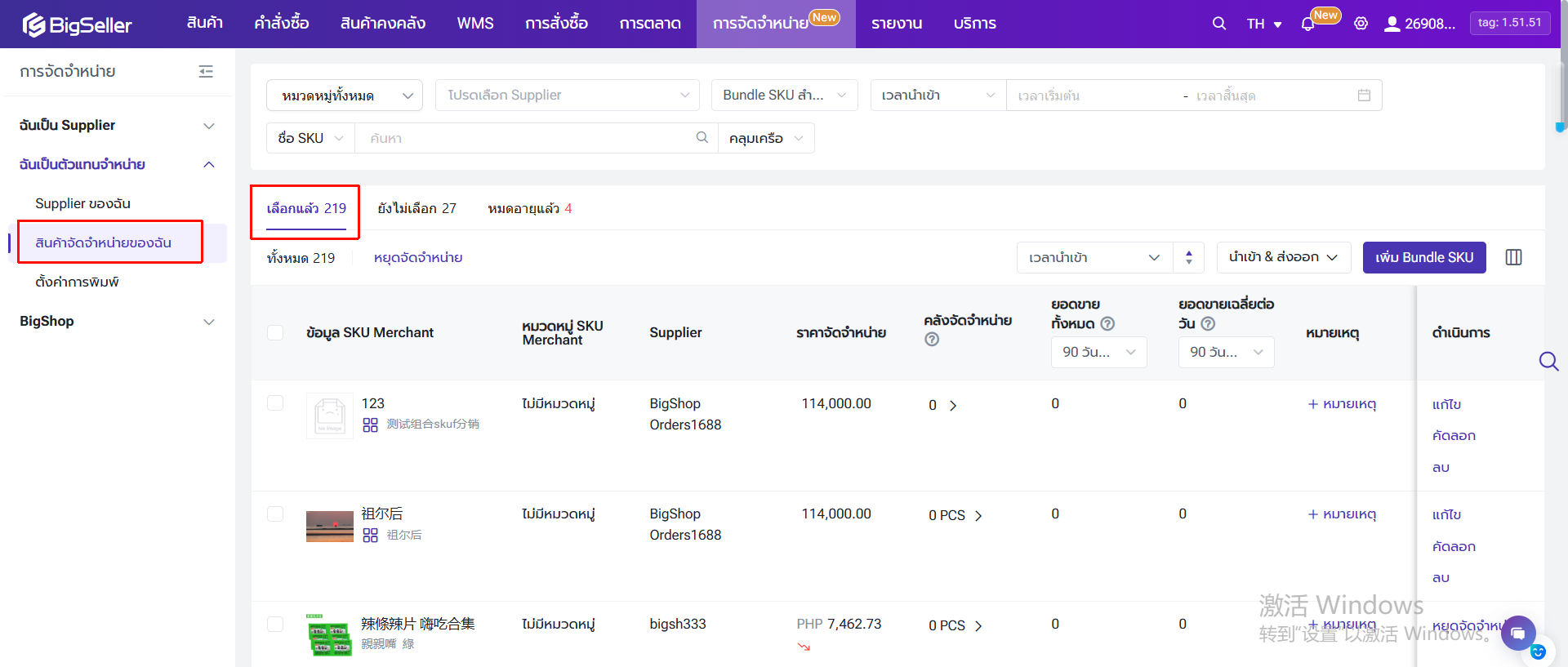Collapse the sidebar using the menu fold icon
This screenshot has width=1568, height=667.
206,72
